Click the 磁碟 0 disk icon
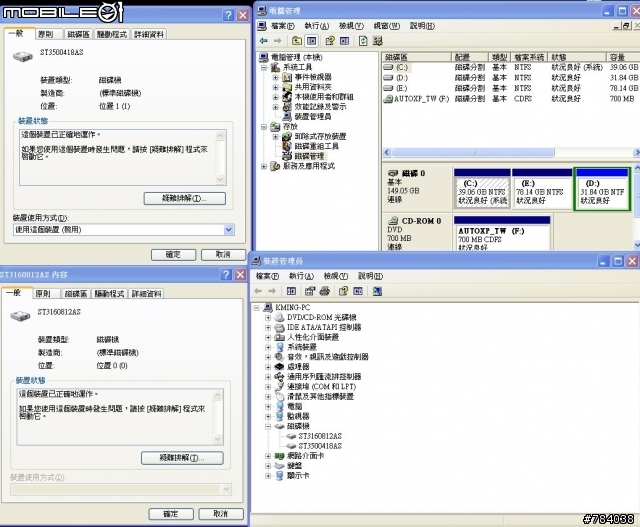 [x=393, y=173]
